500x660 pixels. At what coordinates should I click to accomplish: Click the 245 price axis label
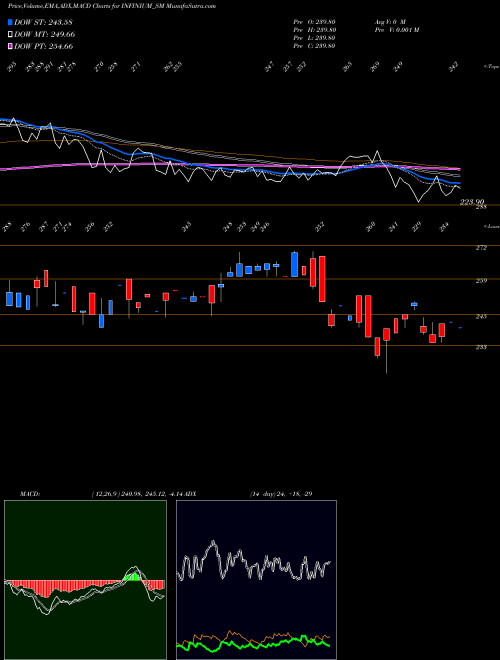(x=481, y=317)
